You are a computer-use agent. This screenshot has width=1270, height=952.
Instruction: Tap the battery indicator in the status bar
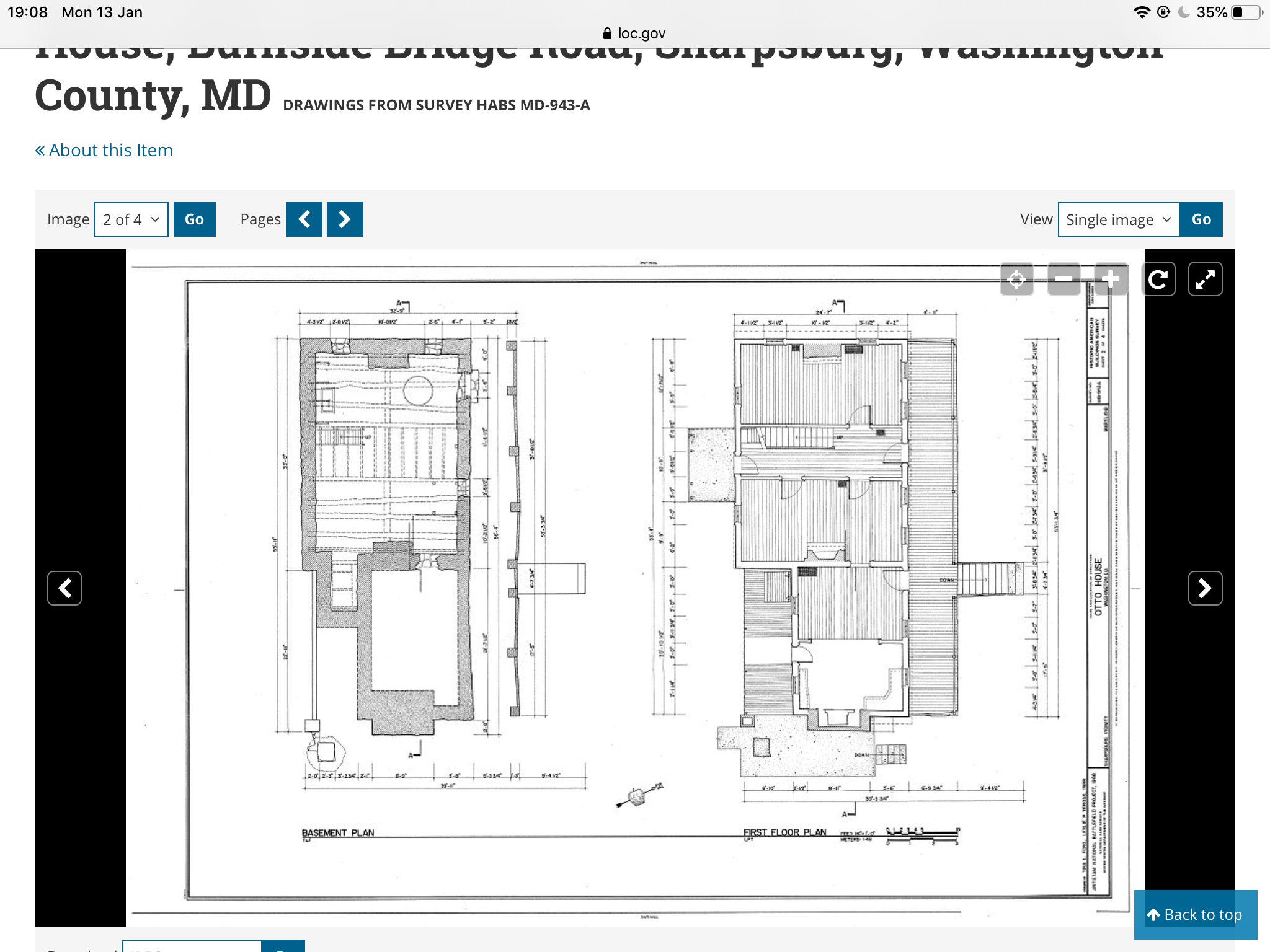pos(1247,12)
